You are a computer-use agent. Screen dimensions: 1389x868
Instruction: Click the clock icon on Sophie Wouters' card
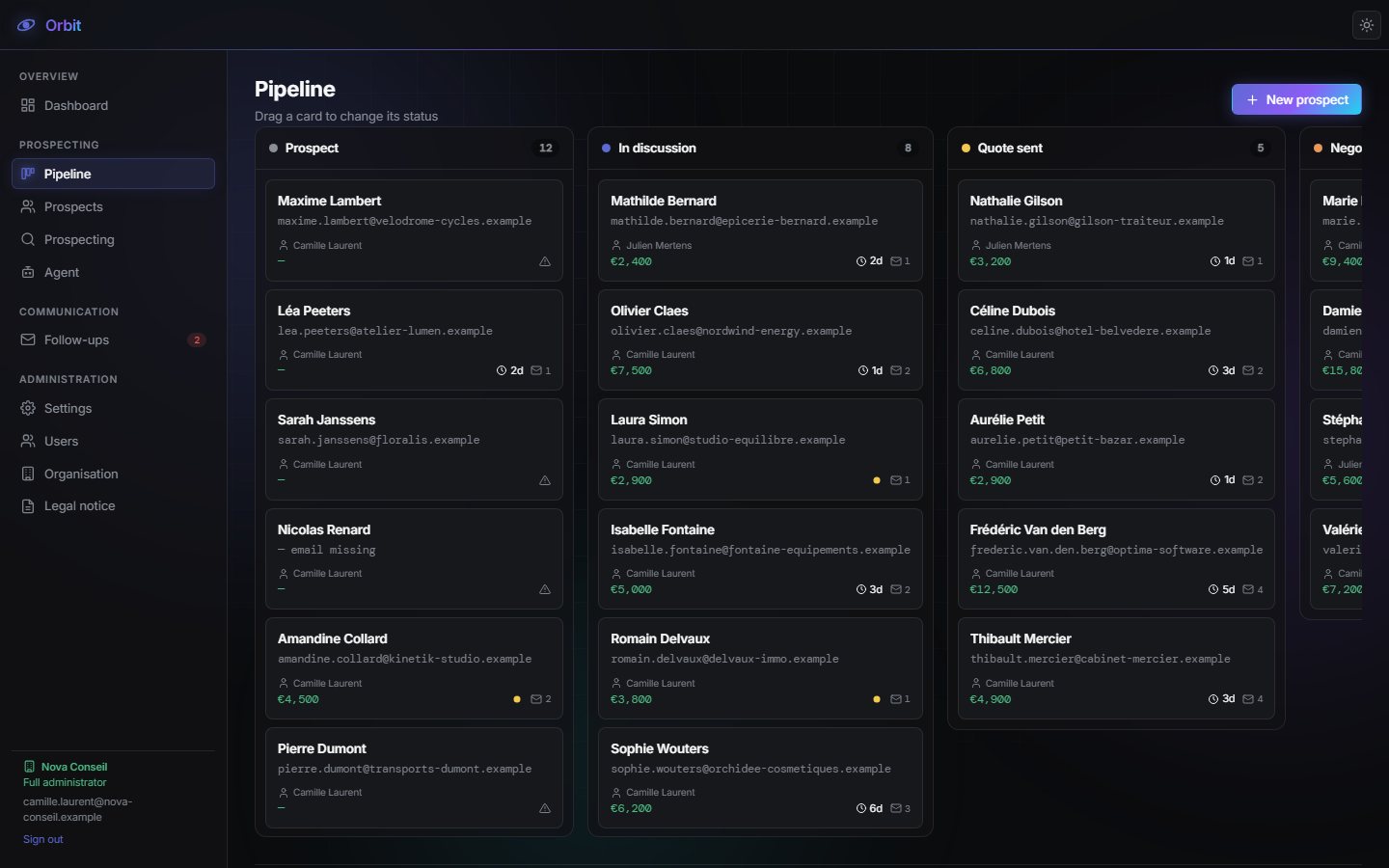click(x=861, y=808)
